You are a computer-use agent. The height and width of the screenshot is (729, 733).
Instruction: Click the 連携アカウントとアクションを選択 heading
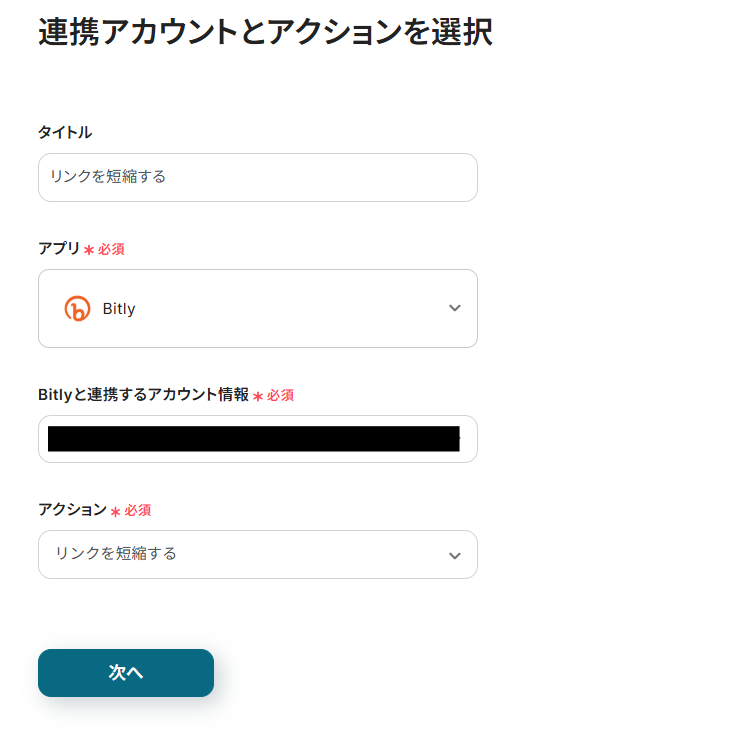click(265, 32)
